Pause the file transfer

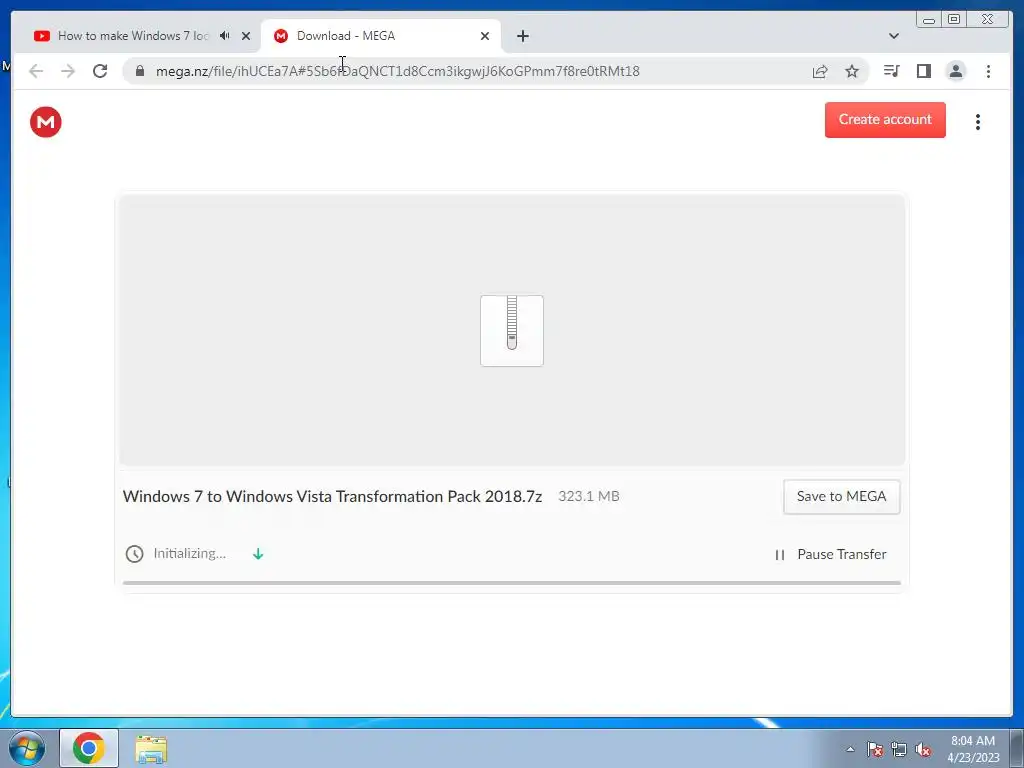pos(830,554)
